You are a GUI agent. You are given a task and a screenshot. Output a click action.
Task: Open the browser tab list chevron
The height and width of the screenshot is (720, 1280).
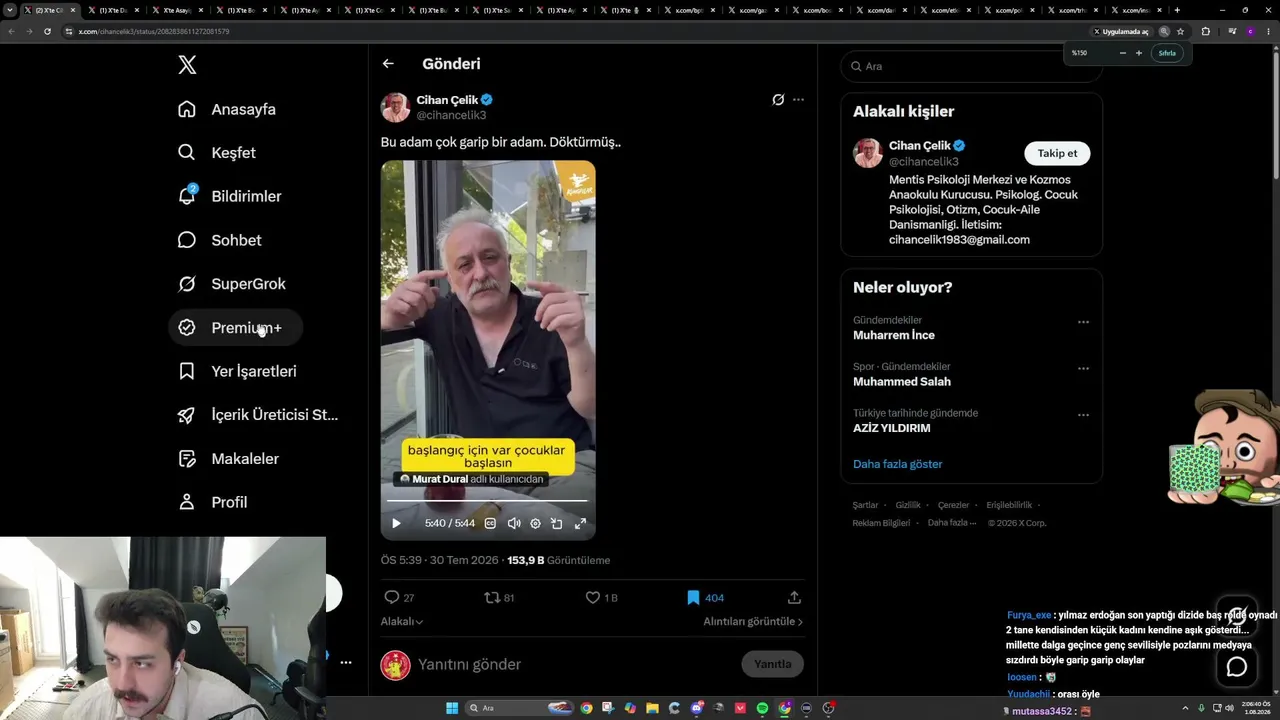click(x=10, y=10)
